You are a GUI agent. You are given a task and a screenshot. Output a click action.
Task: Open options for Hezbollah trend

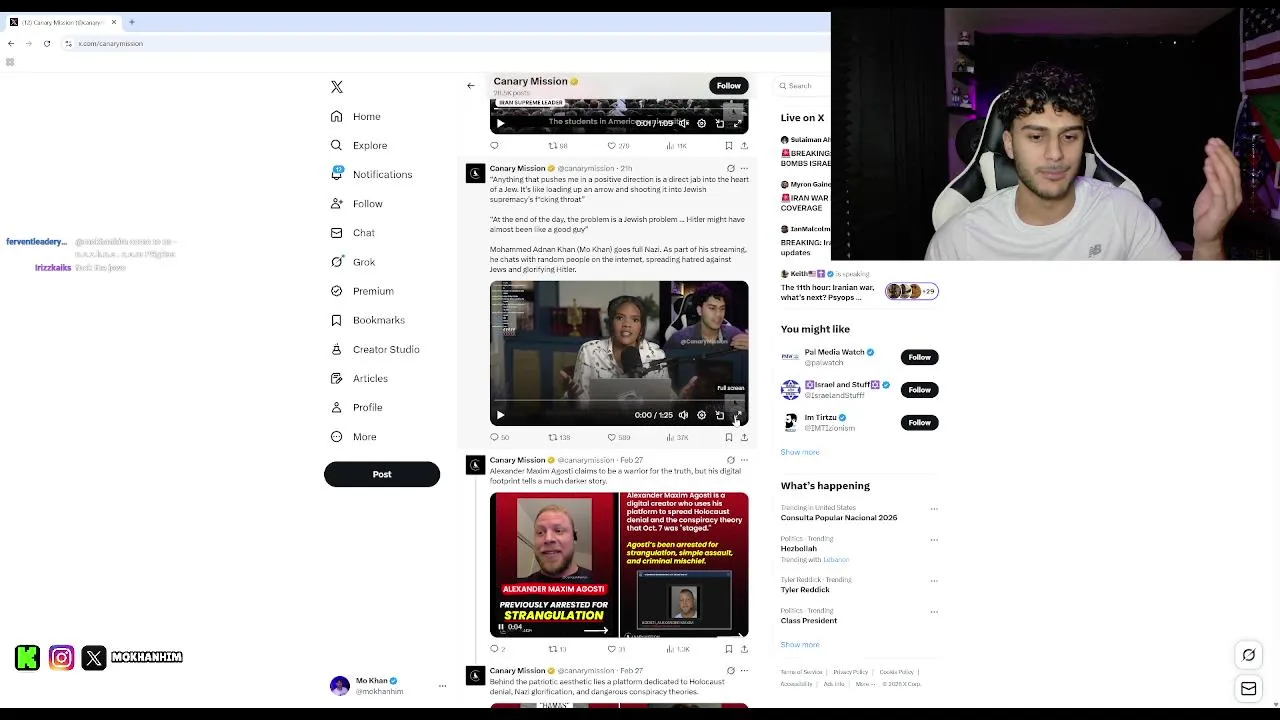(x=934, y=540)
